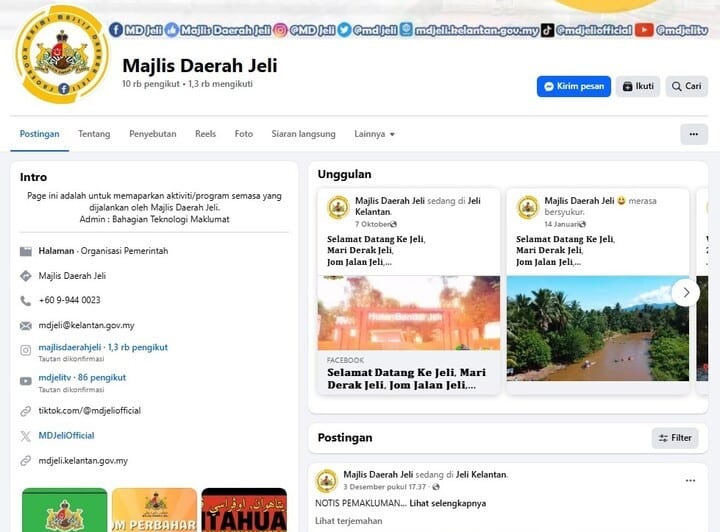Screen dimensions: 720x532
Task: Search the page with Cari button
Action: pos(686,86)
